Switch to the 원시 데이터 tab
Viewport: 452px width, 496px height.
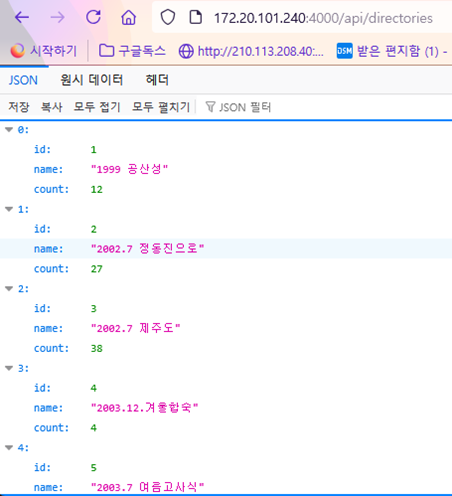point(91,80)
